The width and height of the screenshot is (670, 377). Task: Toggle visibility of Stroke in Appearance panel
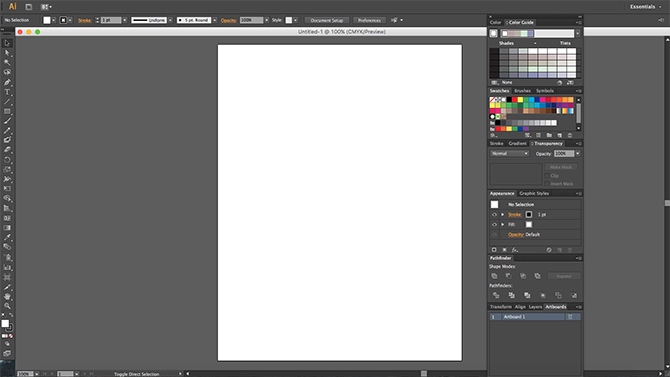494,215
